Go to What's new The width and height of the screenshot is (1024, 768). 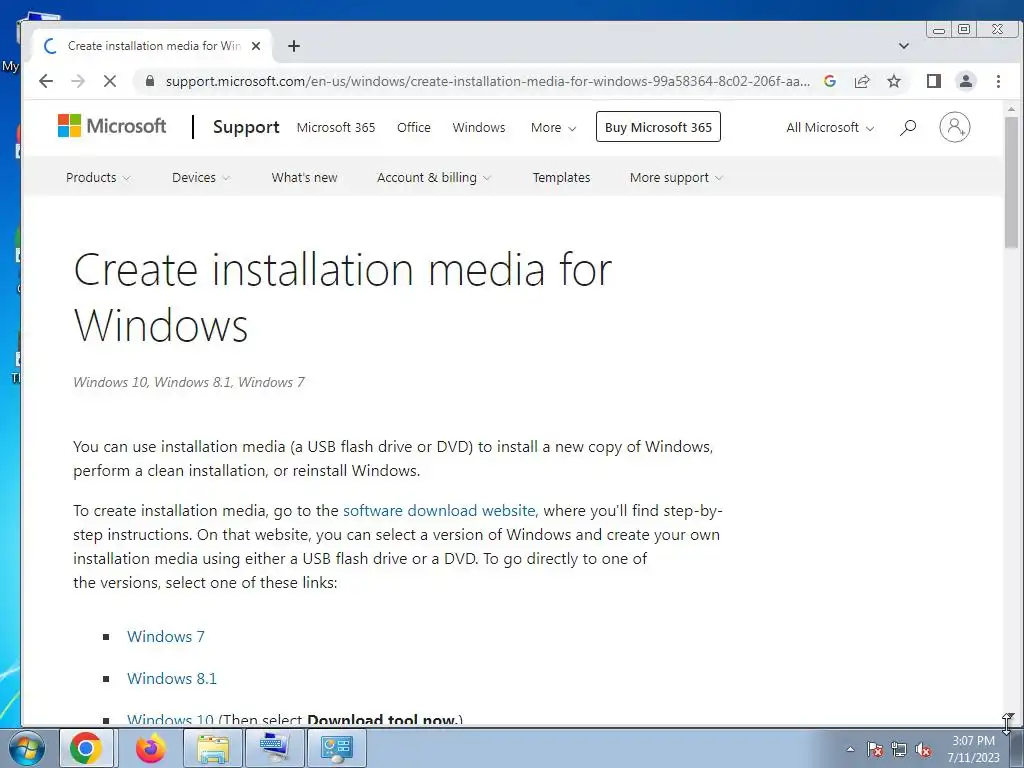[x=304, y=177]
